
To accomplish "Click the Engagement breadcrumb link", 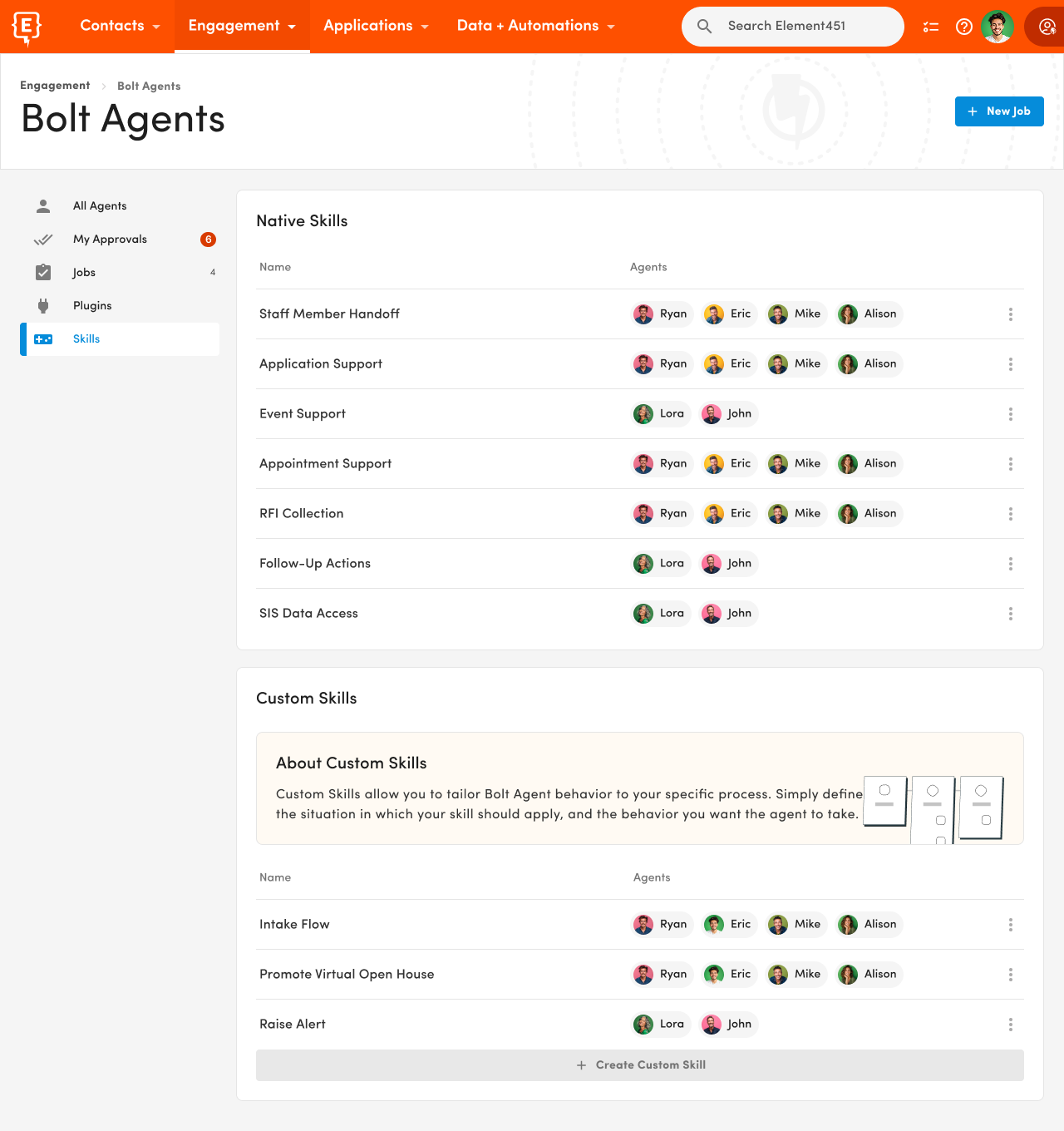I will (x=55, y=86).
